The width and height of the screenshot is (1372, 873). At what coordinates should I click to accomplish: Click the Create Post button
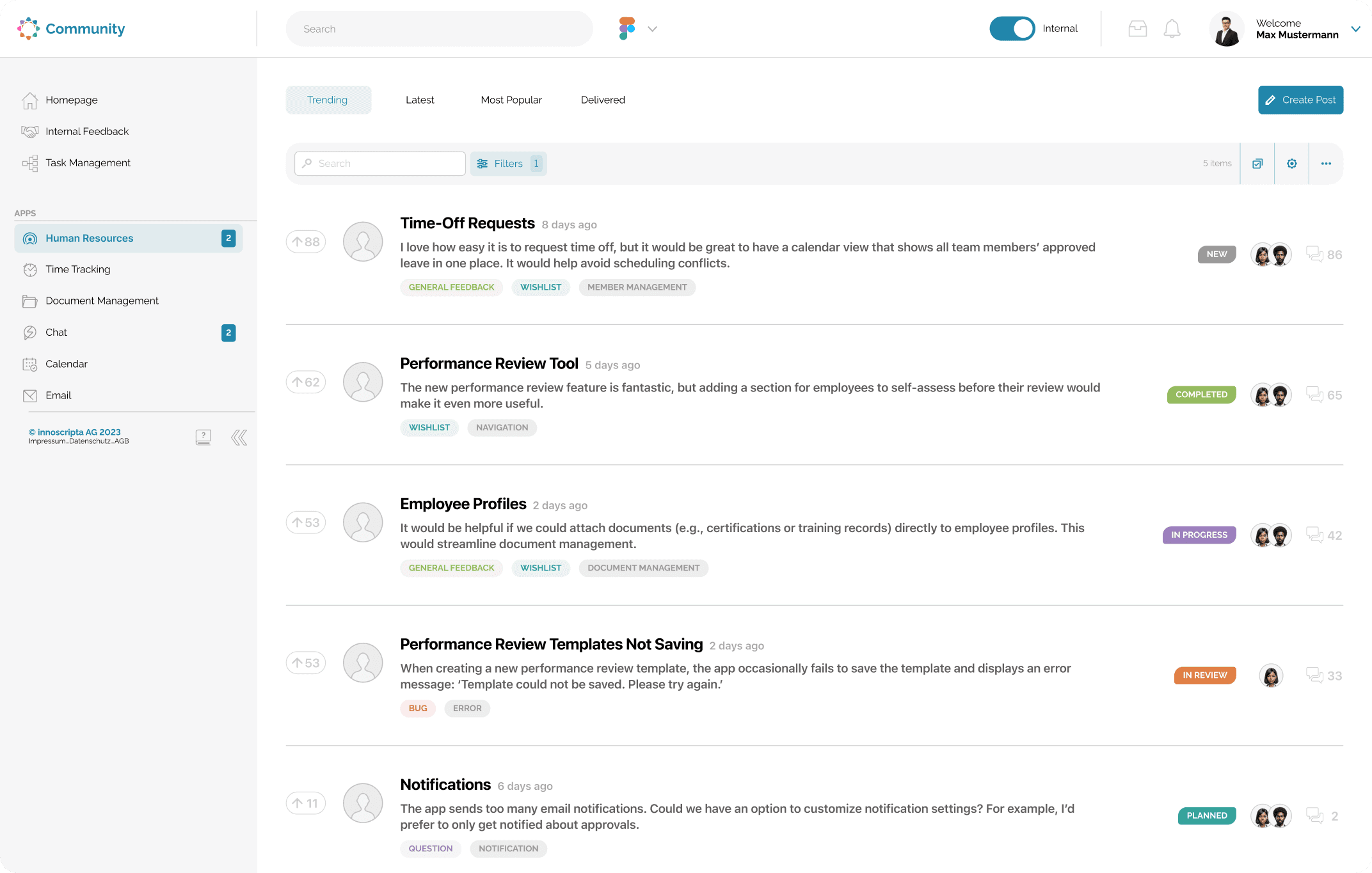tap(1300, 100)
